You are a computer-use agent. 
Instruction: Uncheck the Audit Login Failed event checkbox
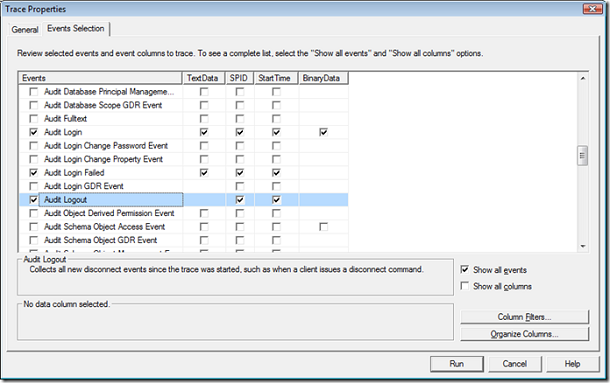34,172
